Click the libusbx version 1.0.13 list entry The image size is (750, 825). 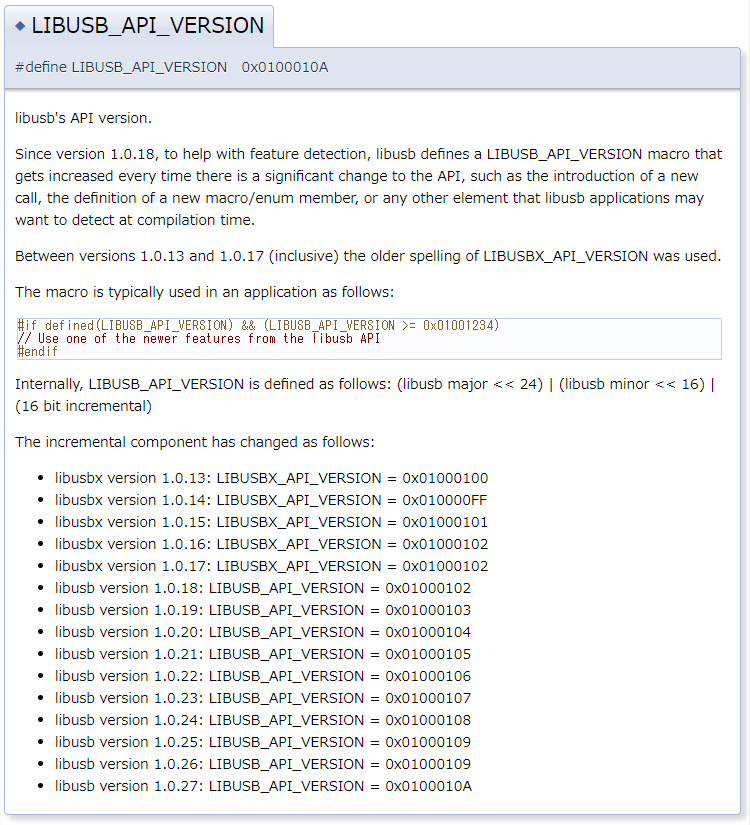pyautogui.click(x=272, y=478)
